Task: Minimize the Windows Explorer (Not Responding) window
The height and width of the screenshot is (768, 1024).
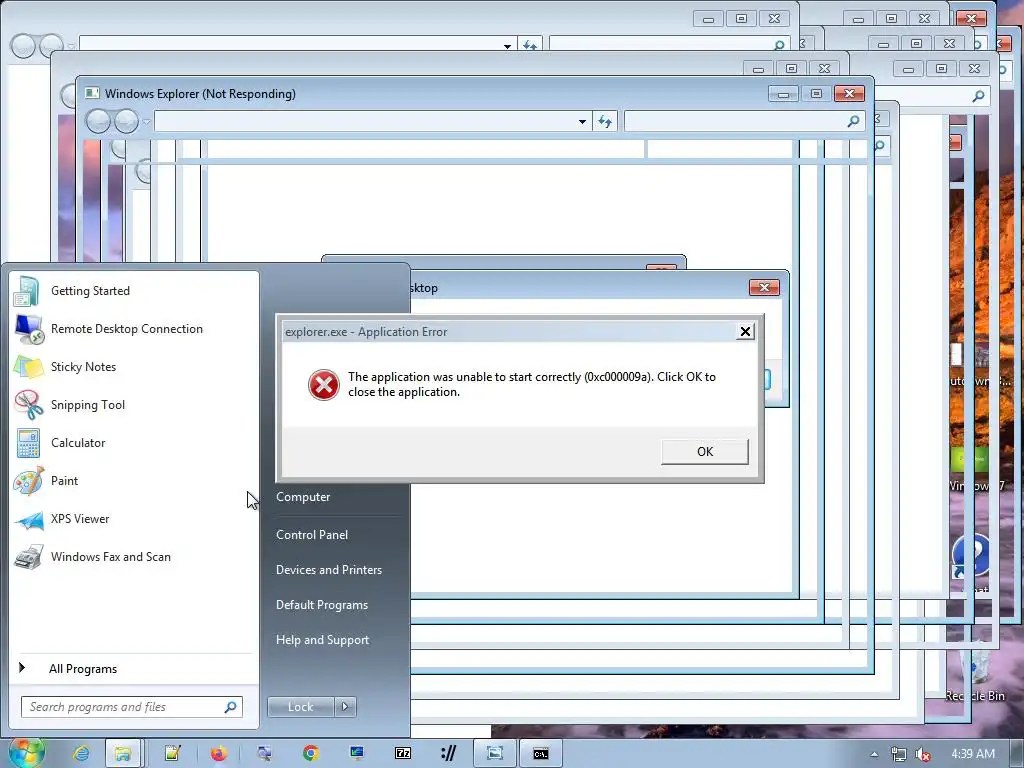Action: pyautogui.click(x=783, y=94)
